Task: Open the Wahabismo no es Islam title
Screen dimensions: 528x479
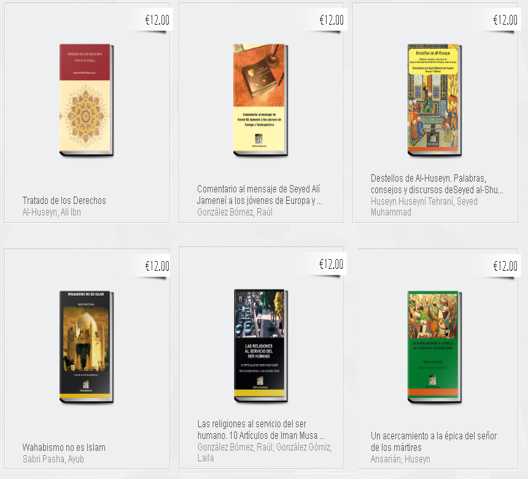Action: click(64, 447)
